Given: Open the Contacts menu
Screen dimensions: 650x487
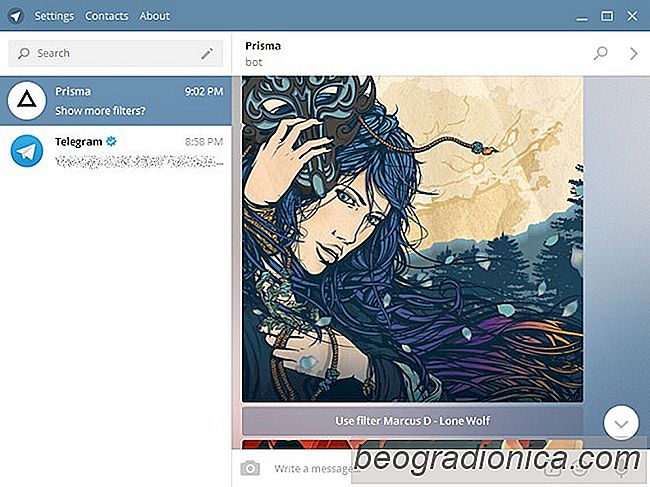Looking at the screenshot, I should [107, 16].
